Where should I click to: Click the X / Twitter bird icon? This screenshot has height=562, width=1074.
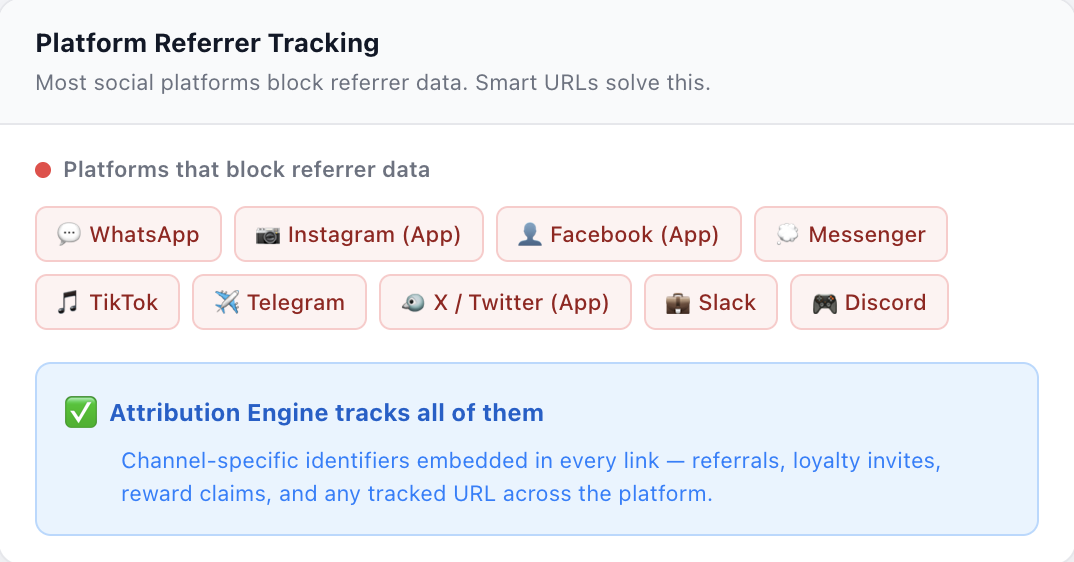(412, 303)
